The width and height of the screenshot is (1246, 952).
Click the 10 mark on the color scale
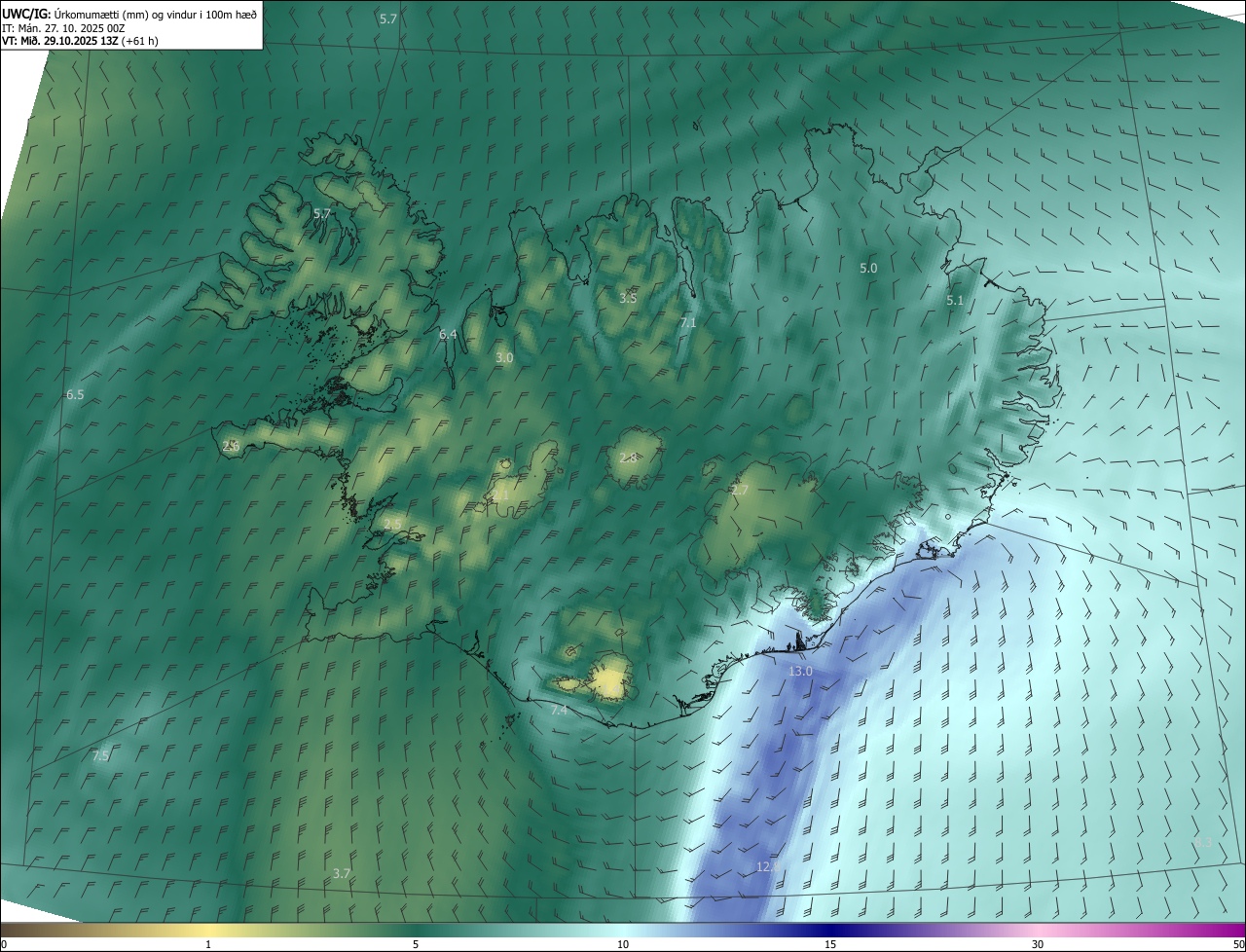(623, 944)
